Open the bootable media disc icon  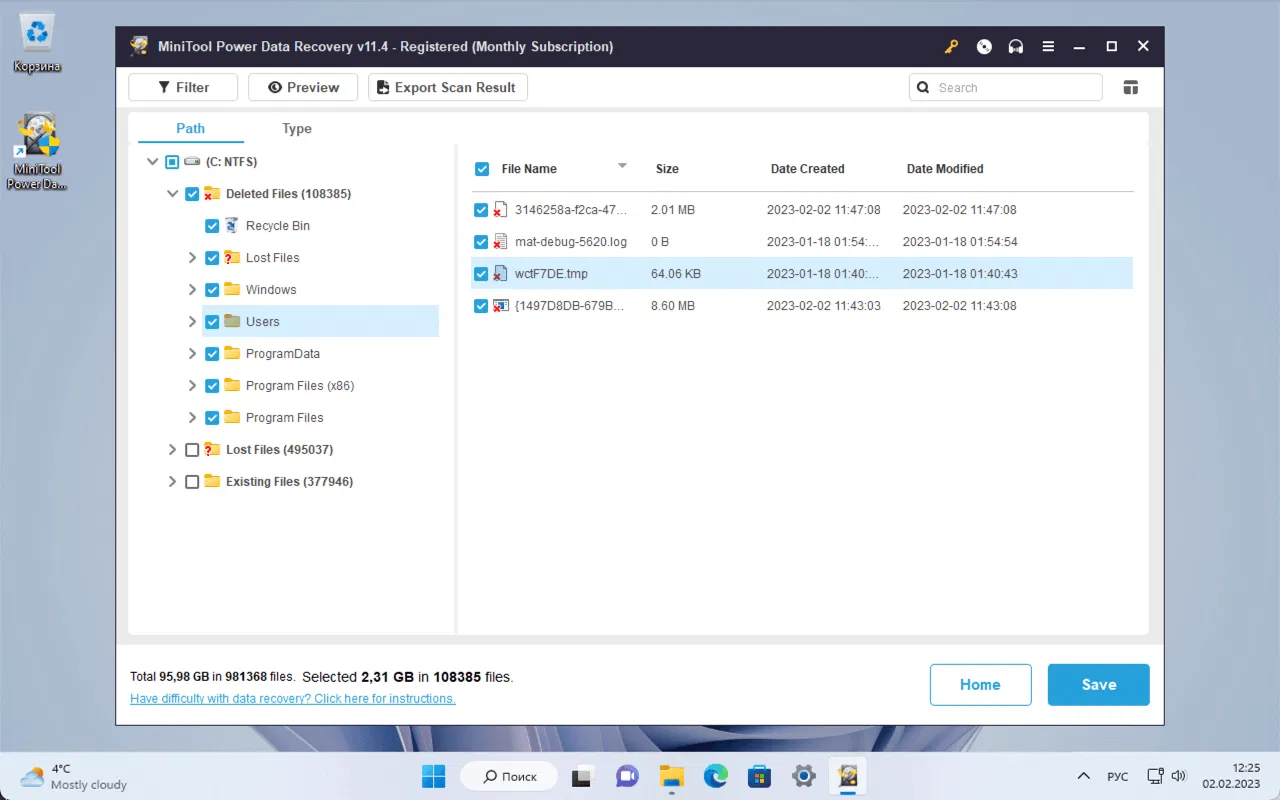point(984,46)
